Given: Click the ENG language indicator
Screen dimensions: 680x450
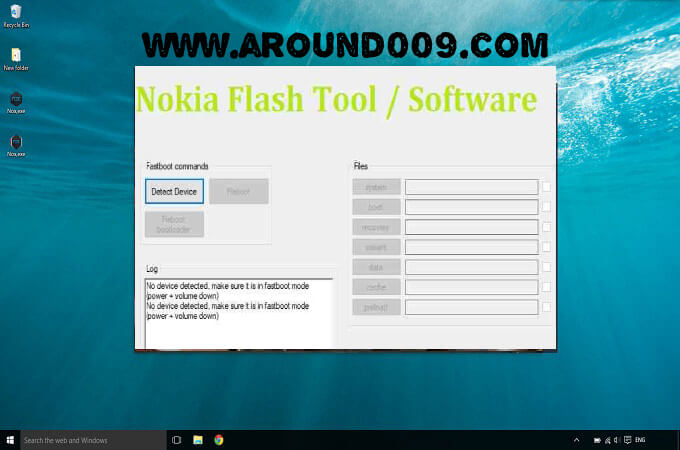Looking at the screenshot, I should tap(640, 440).
